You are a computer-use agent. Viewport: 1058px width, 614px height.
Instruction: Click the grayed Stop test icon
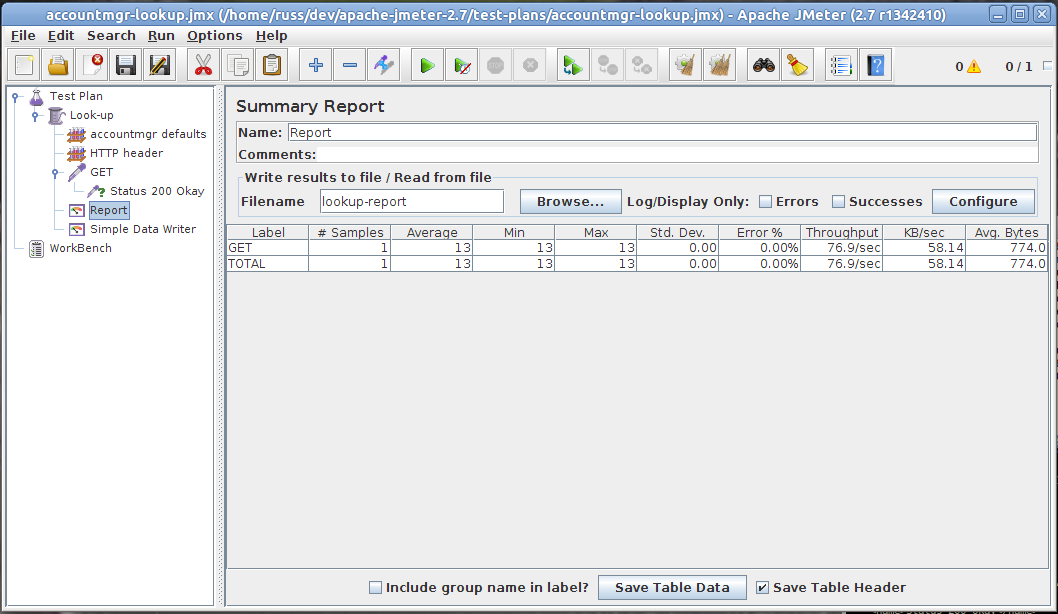[496, 65]
